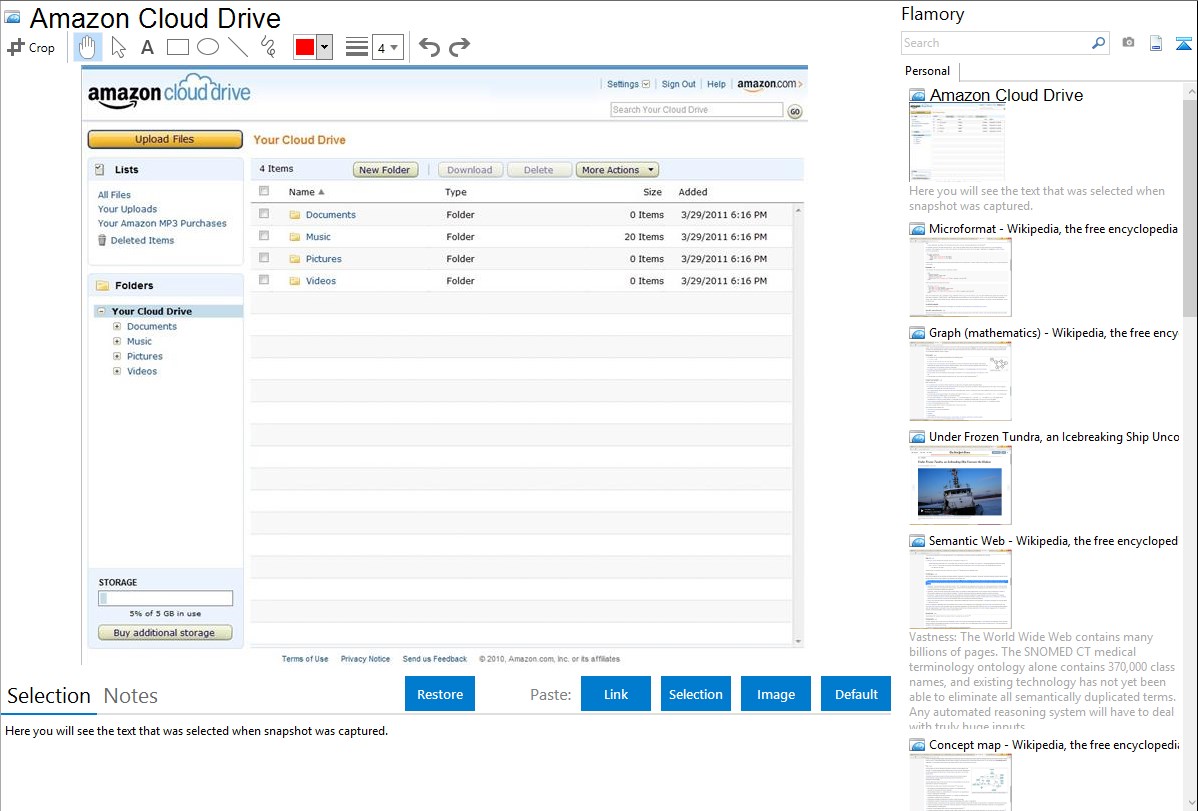Image resolution: width=1198 pixels, height=811 pixels.
Task: Click the document page icon beside camera
Action: point(1156,43)
